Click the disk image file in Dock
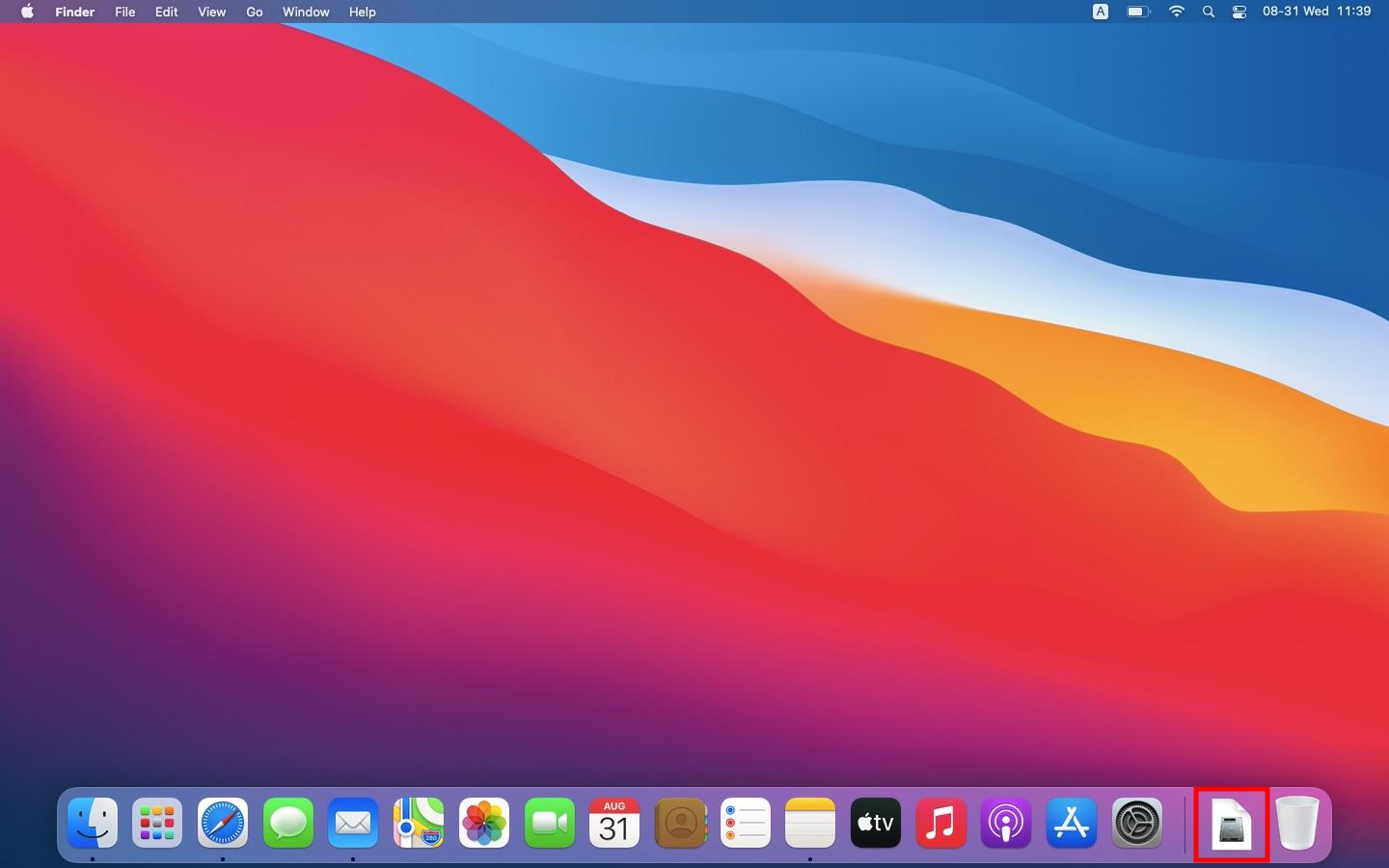 1232,825
